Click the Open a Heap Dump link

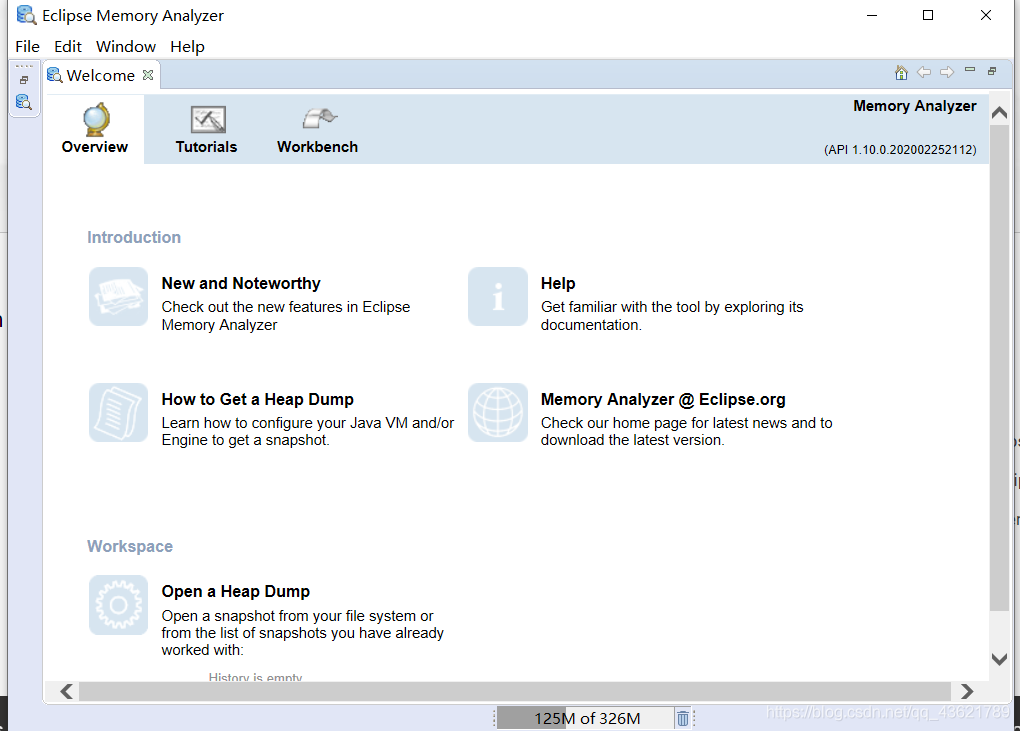(x=235, y=591)
